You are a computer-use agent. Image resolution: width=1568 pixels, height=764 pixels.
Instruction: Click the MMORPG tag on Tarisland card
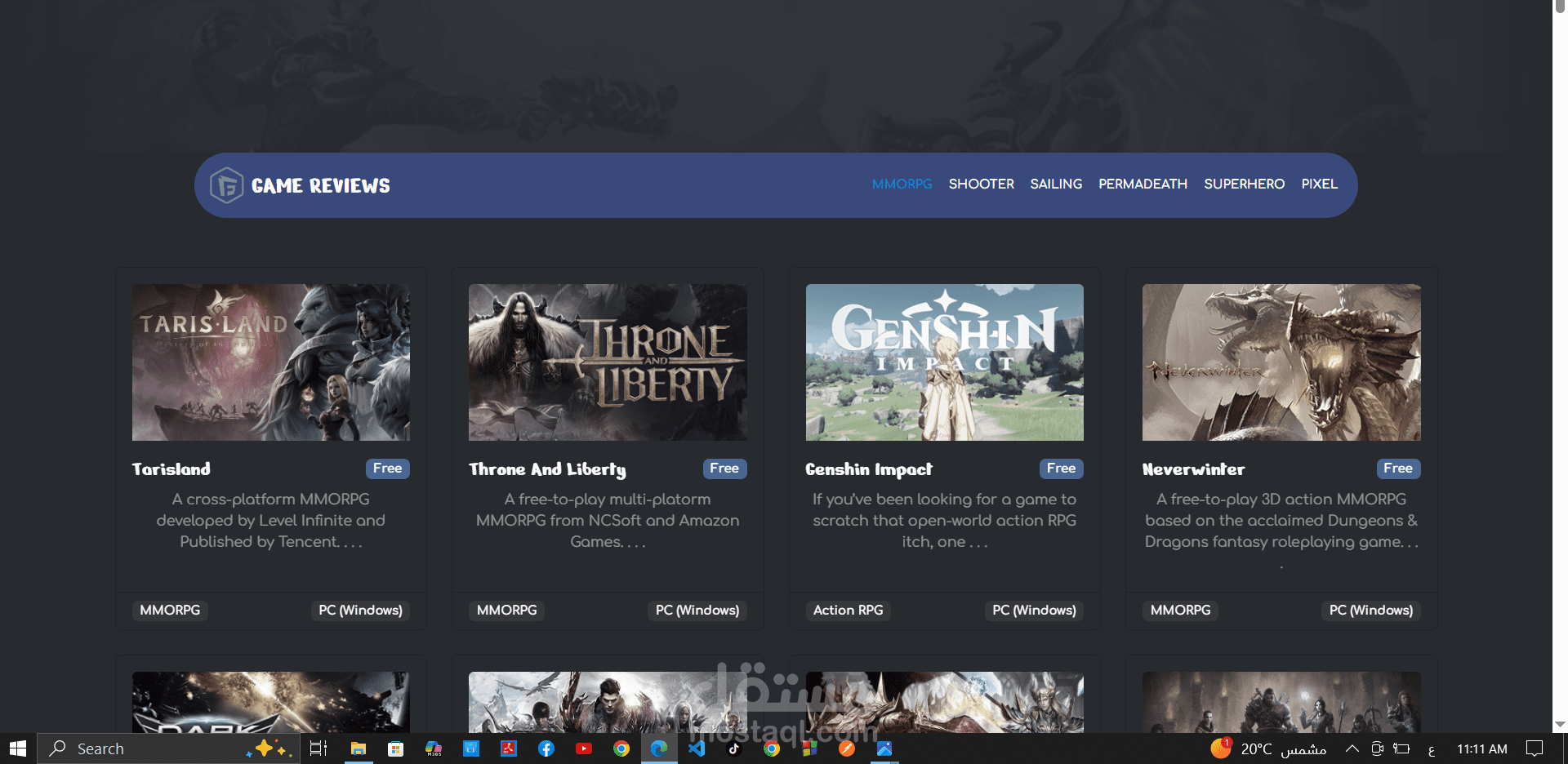(x=170, y=611)
